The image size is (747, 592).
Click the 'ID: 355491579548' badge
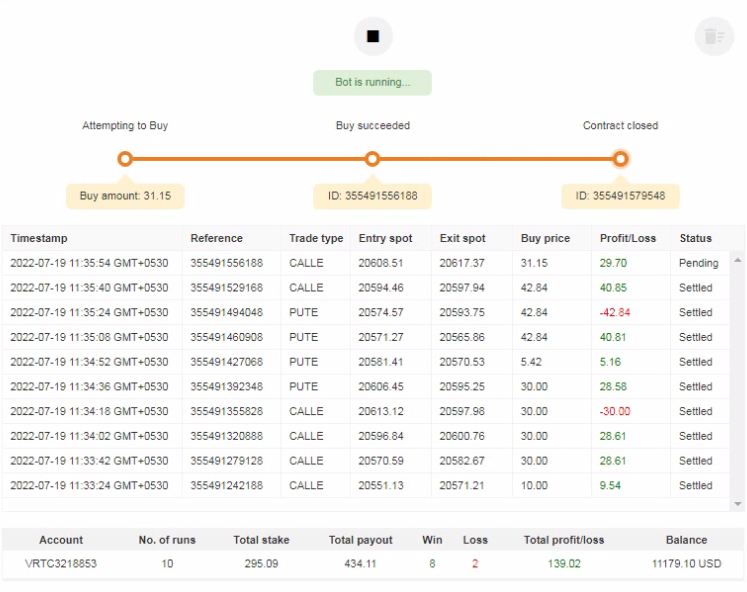(x=620, y=196)
